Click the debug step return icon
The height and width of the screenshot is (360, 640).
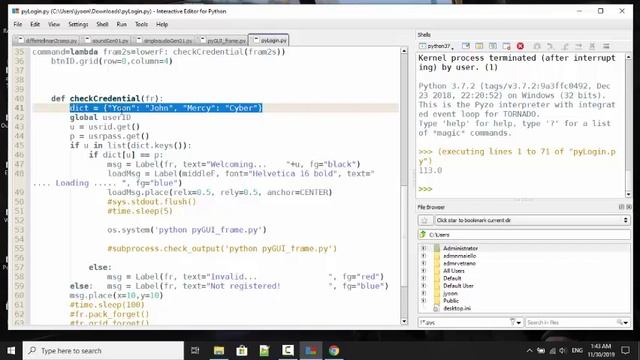point(565,46)
